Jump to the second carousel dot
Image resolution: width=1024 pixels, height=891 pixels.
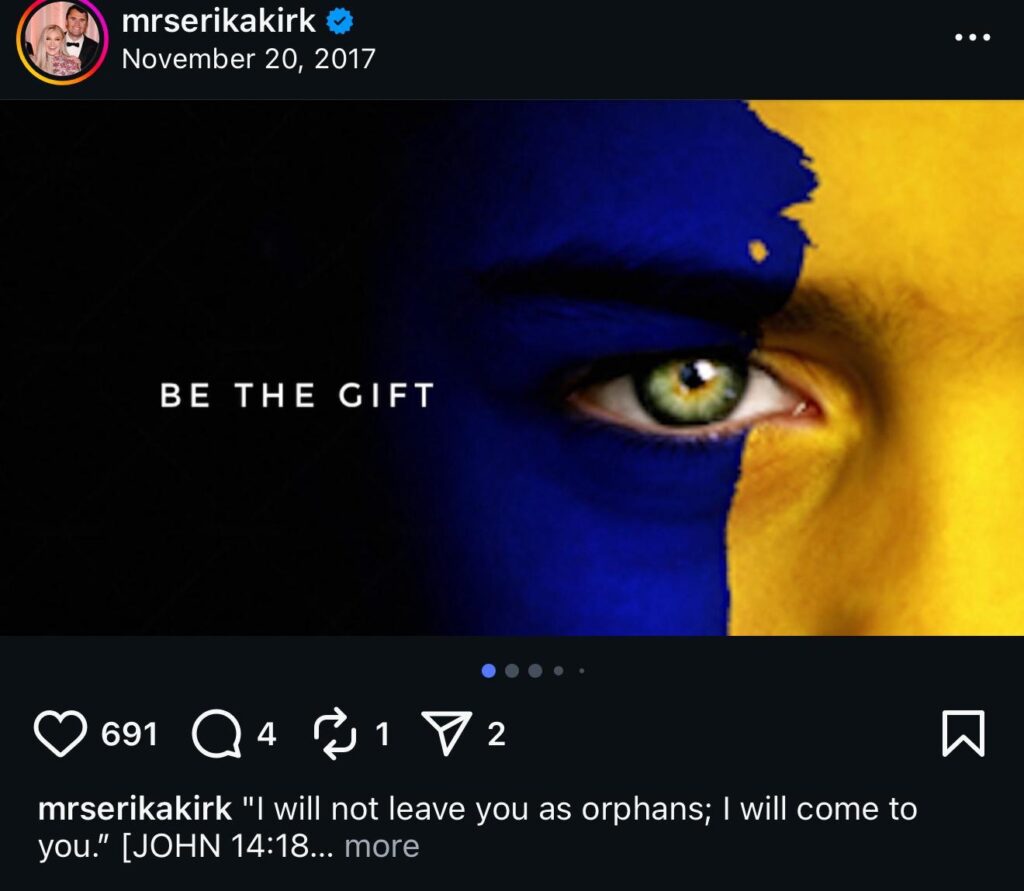click(x=512, y=671)
